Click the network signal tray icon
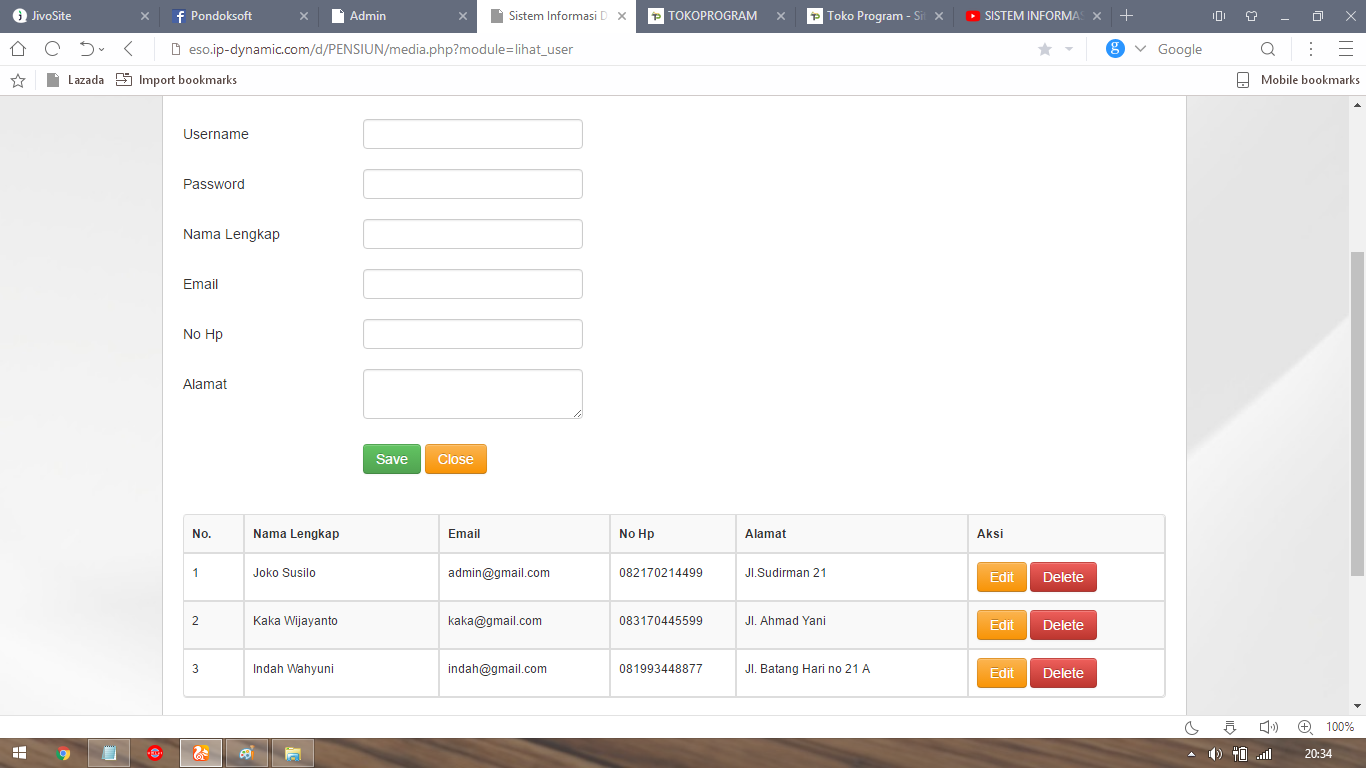The height and width of the screenshot is (768, 1366). pos(1264,754)
